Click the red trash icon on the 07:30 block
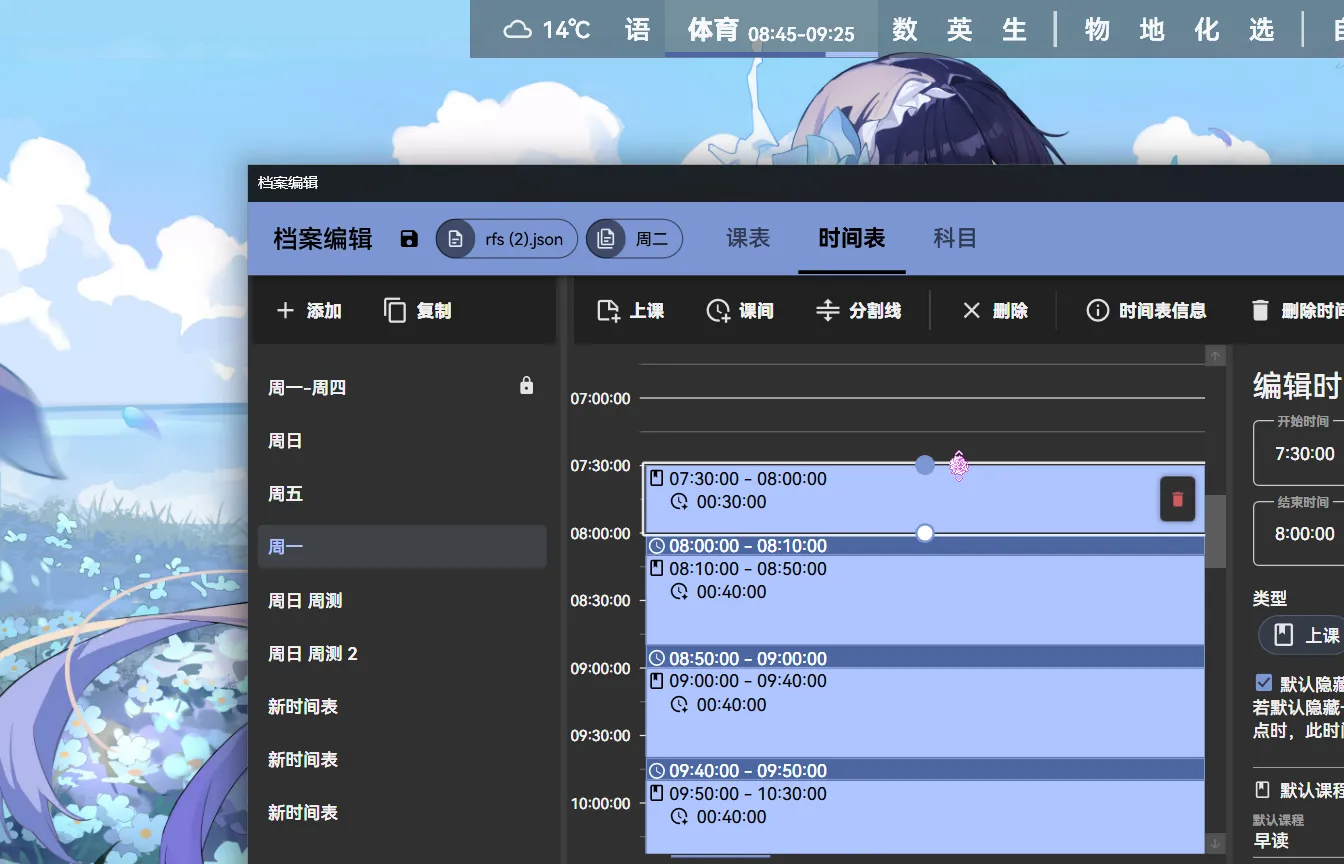The image size is (1344, 864). point(1177,498)
